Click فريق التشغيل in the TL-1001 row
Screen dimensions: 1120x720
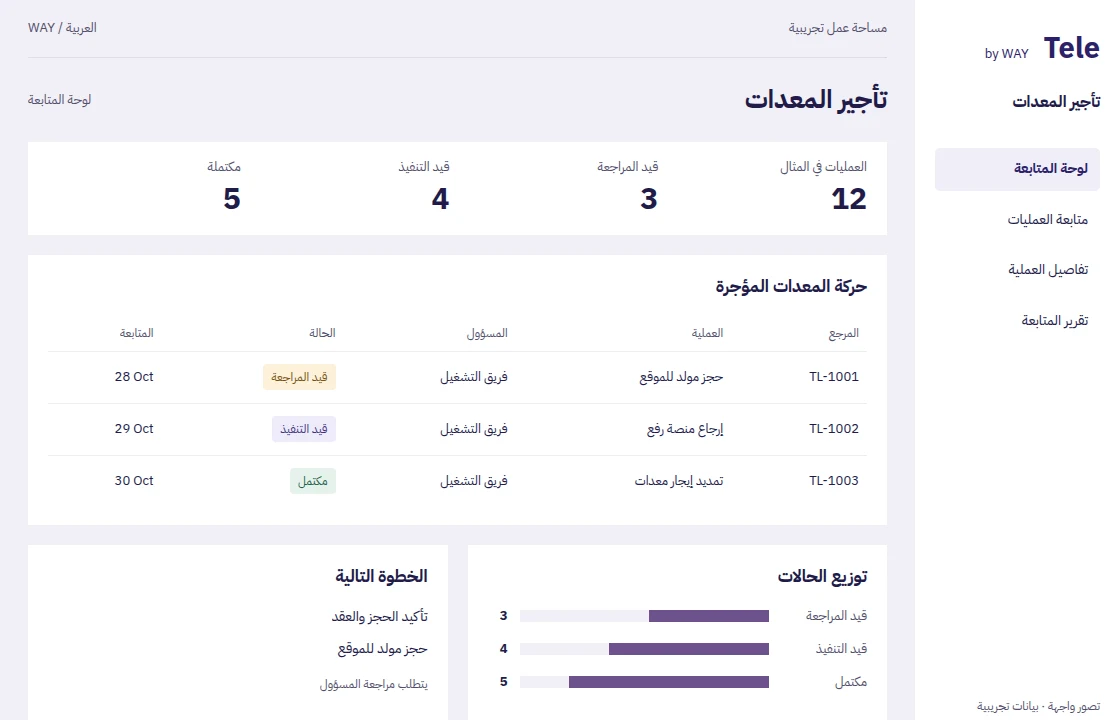(x=474, y=377)
